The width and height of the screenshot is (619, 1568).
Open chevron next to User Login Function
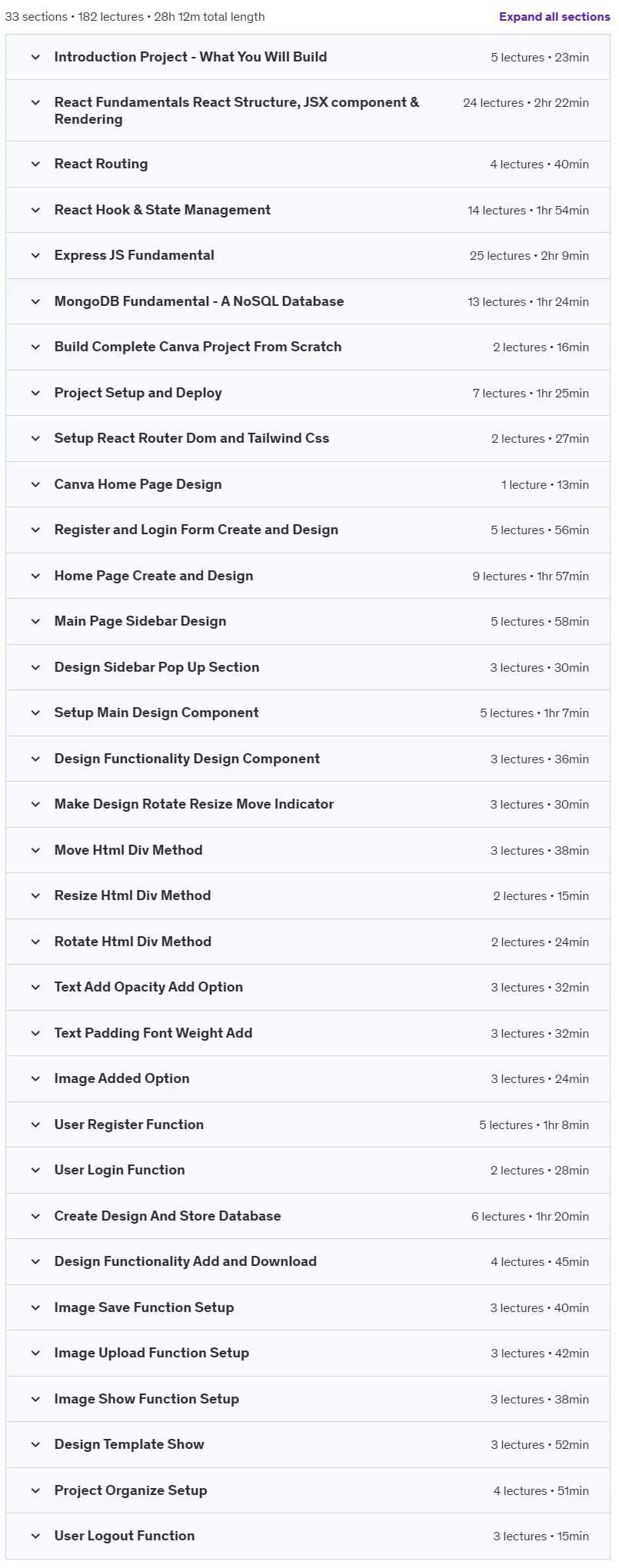pyautogui.click(x=35, y=1170)
